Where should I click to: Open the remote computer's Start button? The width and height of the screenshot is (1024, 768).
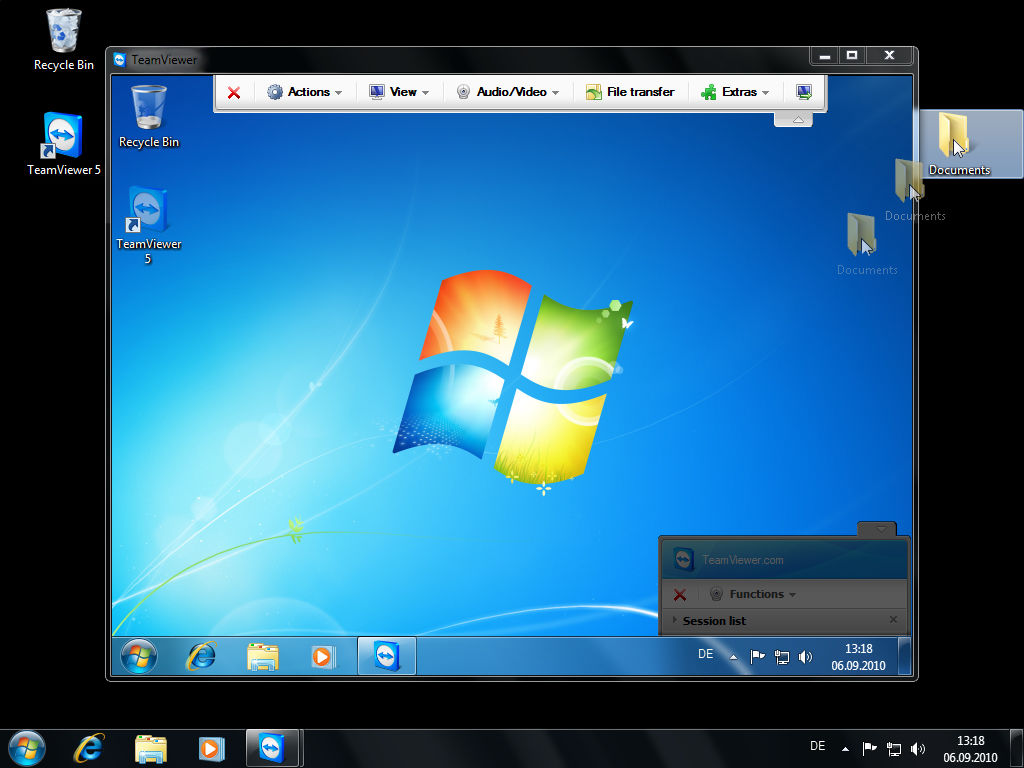pos(139,656)
